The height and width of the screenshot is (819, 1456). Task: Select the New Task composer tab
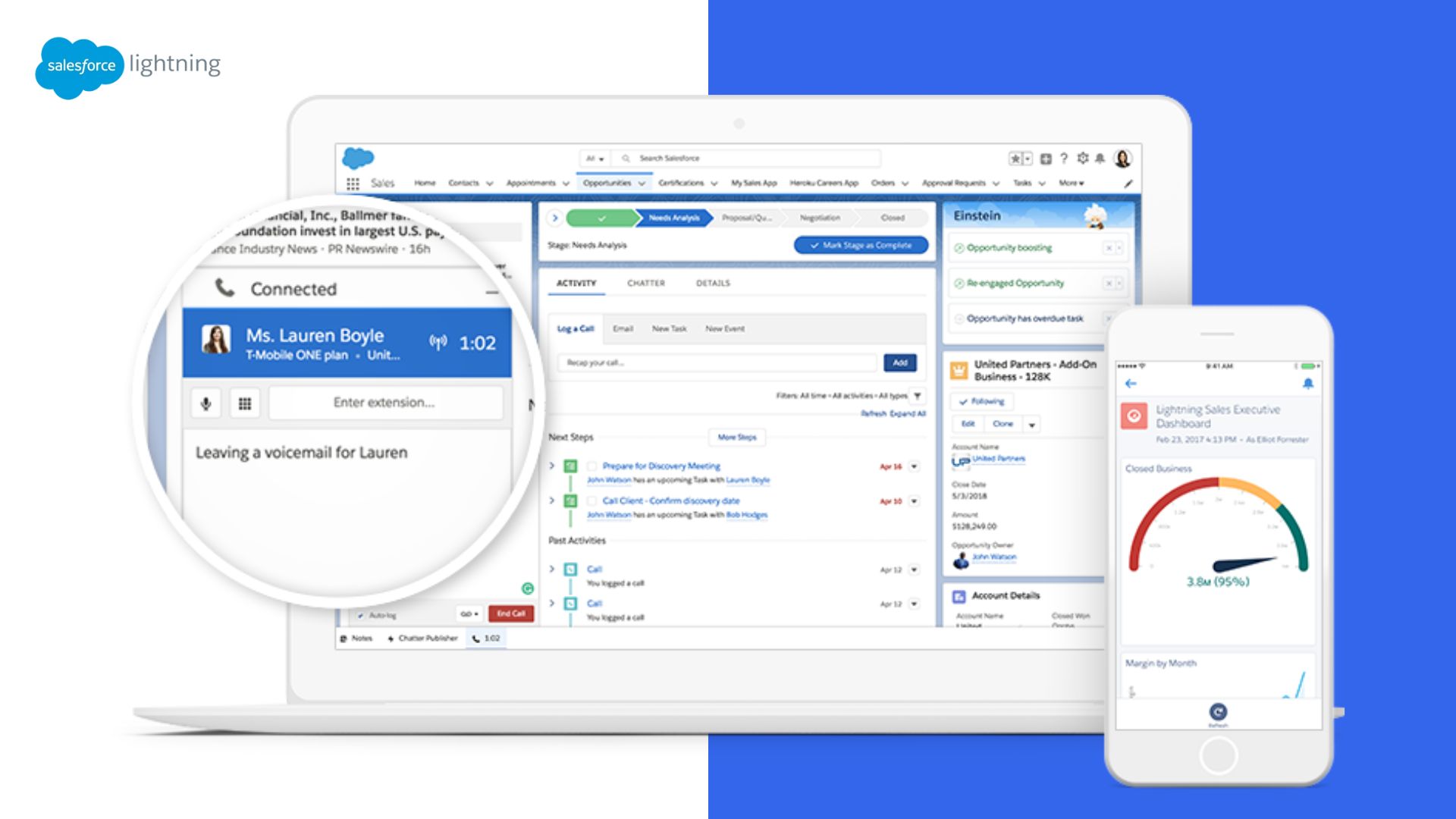pos(669,329)
